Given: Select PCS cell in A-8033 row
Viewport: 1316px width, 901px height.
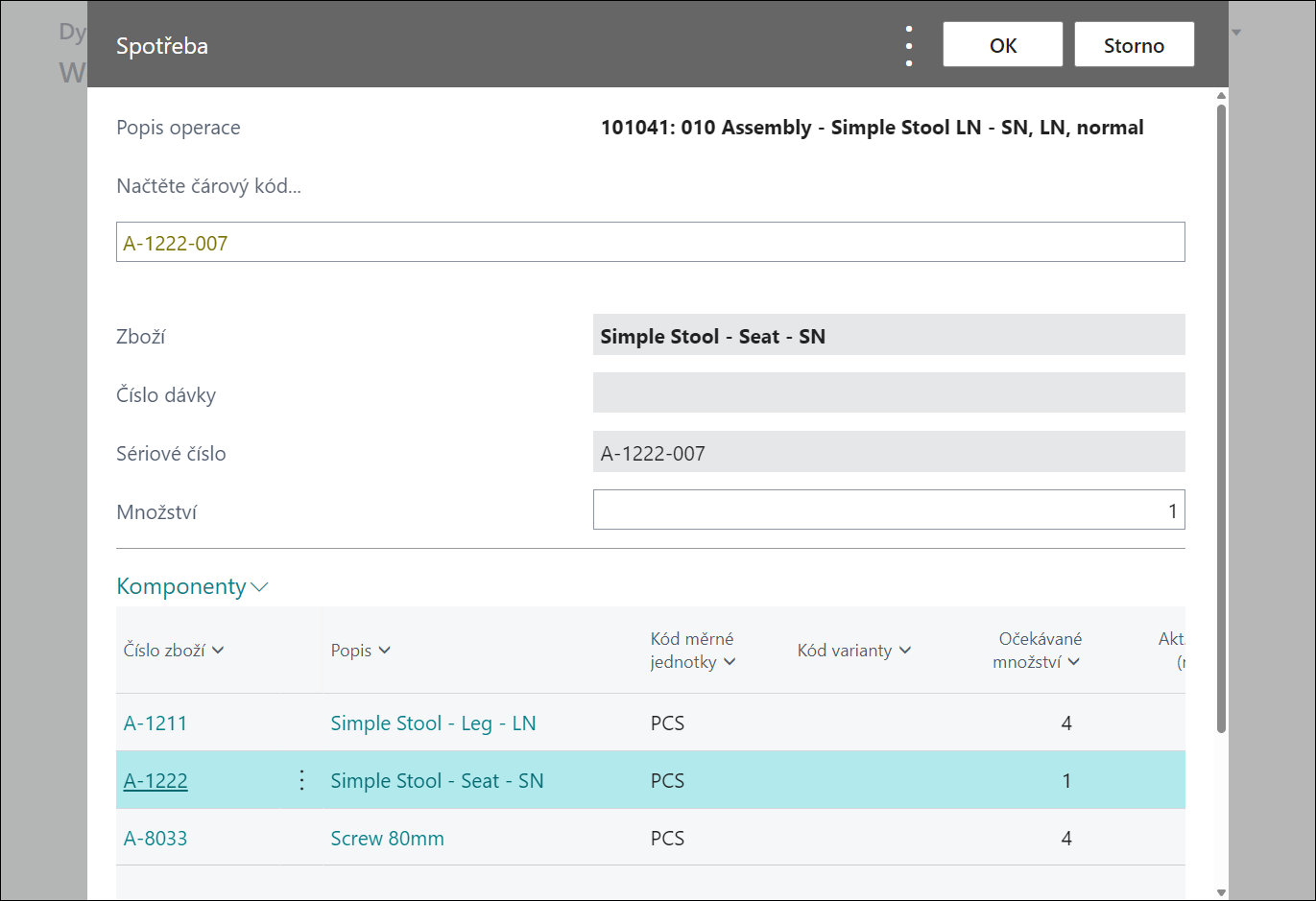Looking at the screenshot, I should point(667,839).
